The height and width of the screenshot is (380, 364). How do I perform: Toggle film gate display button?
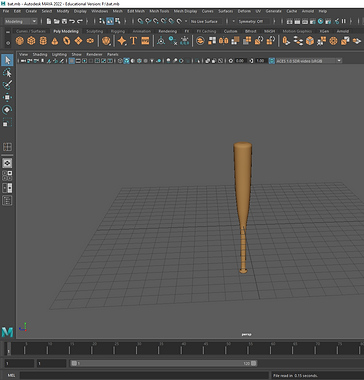click(78, 61)
